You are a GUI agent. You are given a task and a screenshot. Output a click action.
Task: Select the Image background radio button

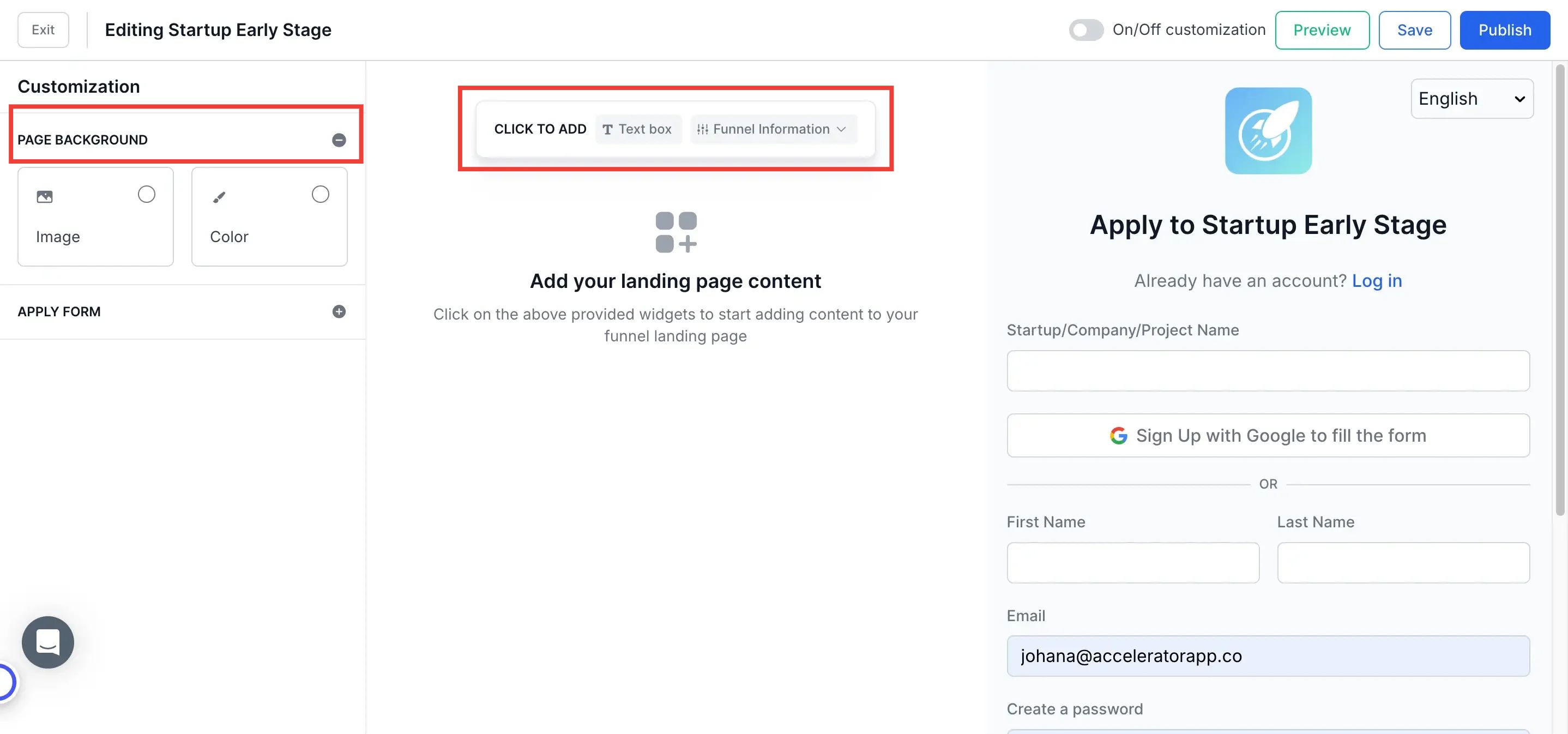pyautogui.click(x=146, y=194)
